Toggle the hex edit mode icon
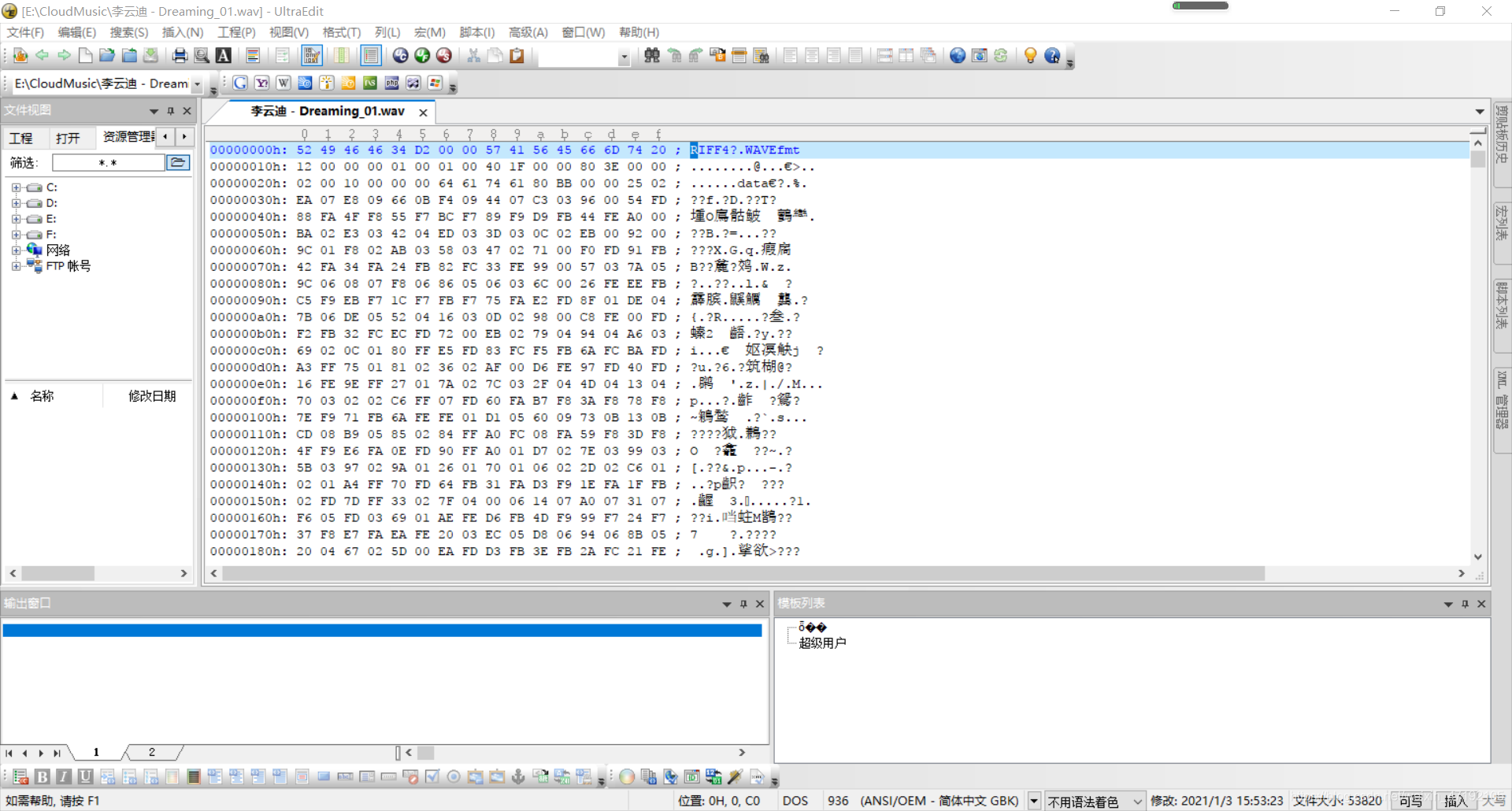Image resolution: width=1512 pixels, height=811 pixels. point(312,55)
